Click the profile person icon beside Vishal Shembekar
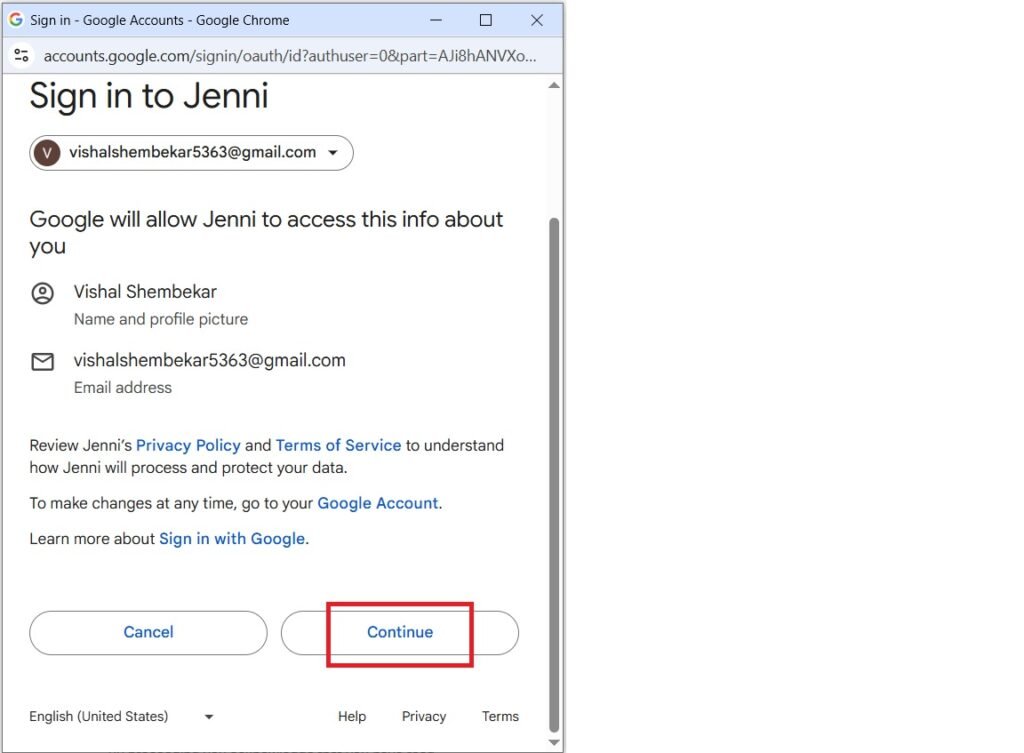The width and height of the screenshot is (1024, 753). pyautogui.click(x=42, y=293)
